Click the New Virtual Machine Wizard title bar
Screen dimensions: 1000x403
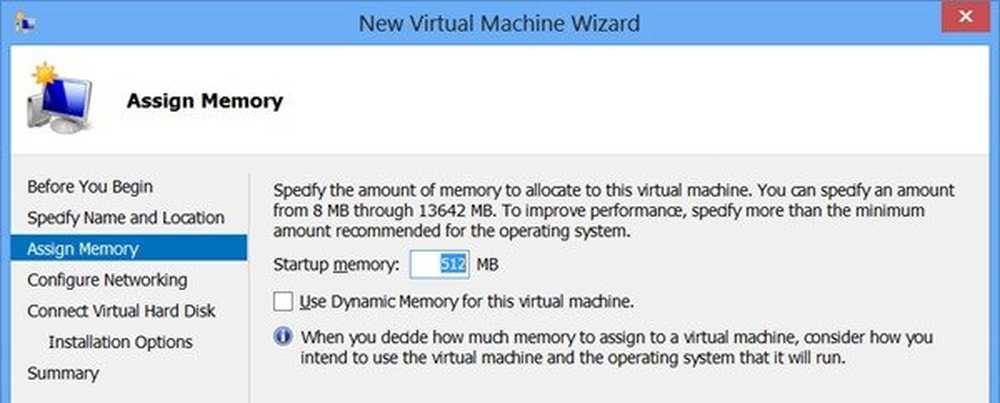pos(499,21)
